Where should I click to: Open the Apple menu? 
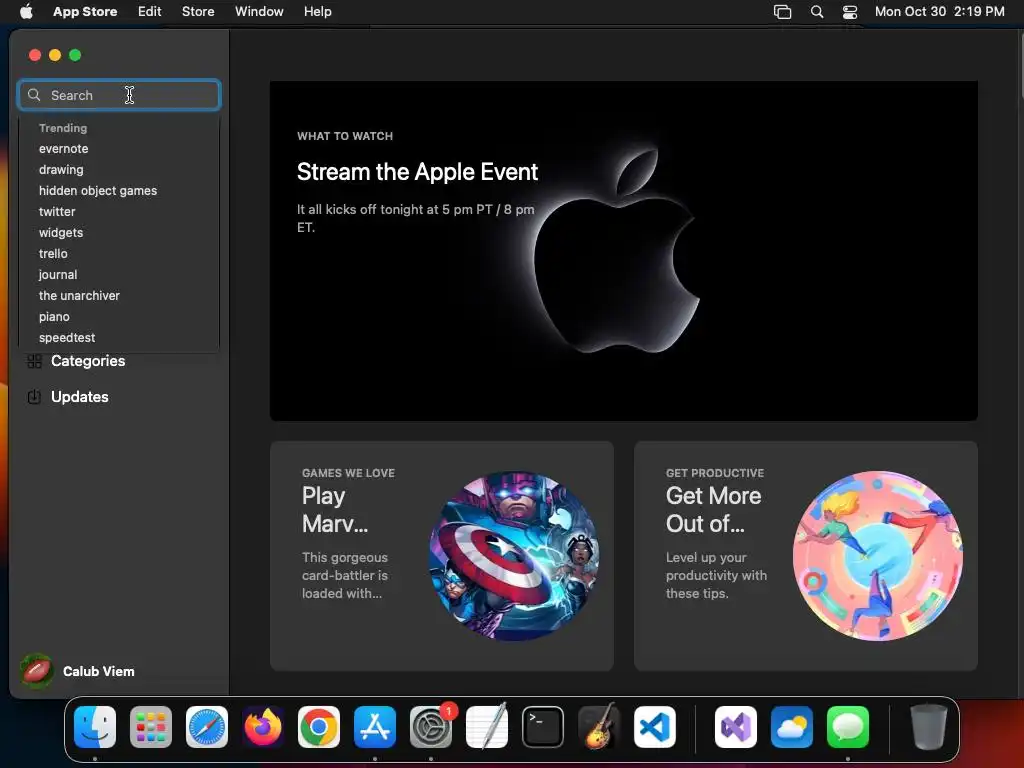(x=26, y=12)
